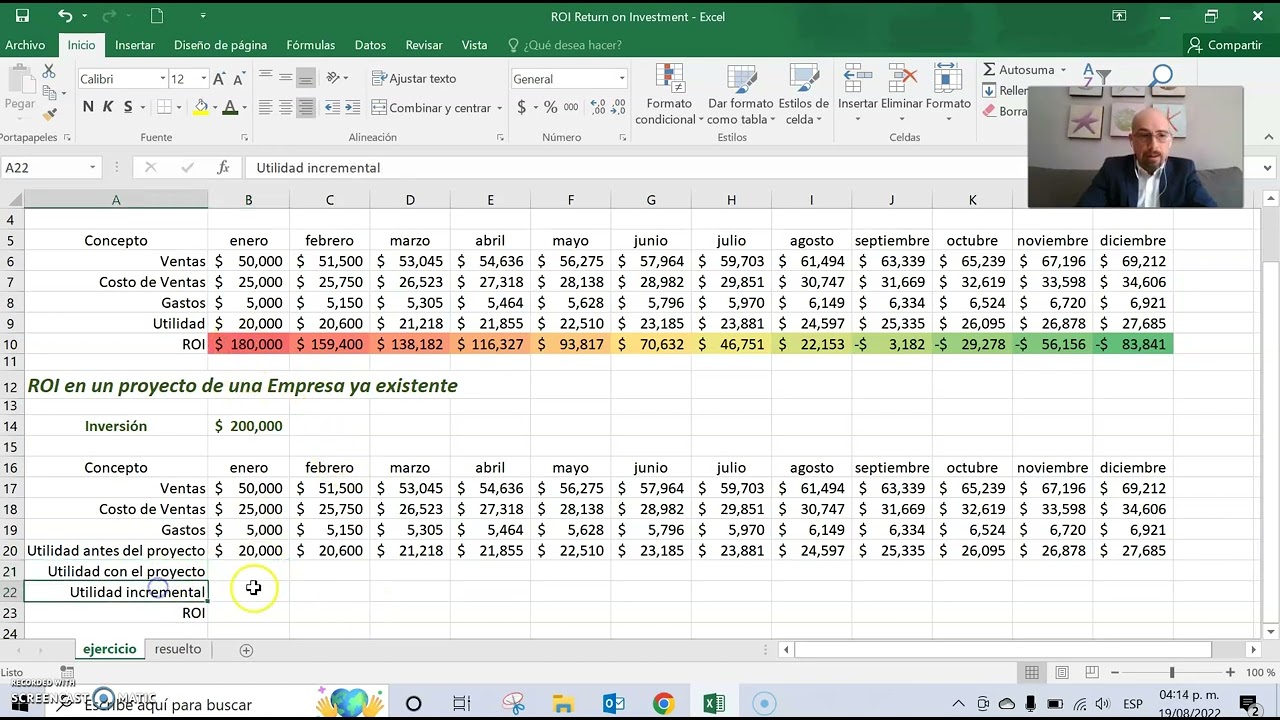Select Dar formato como tabla
Image resolution: width=1280 pixels, height=720 pixels.
click(741, 94)
